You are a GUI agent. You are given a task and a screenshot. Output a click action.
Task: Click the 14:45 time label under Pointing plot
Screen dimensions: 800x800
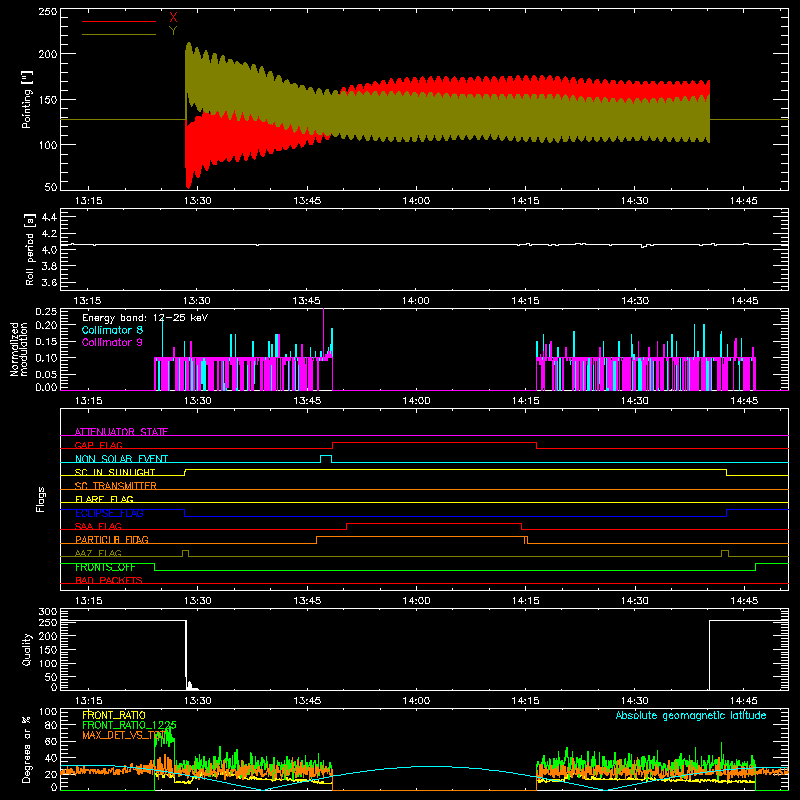(x=744, y=201)
